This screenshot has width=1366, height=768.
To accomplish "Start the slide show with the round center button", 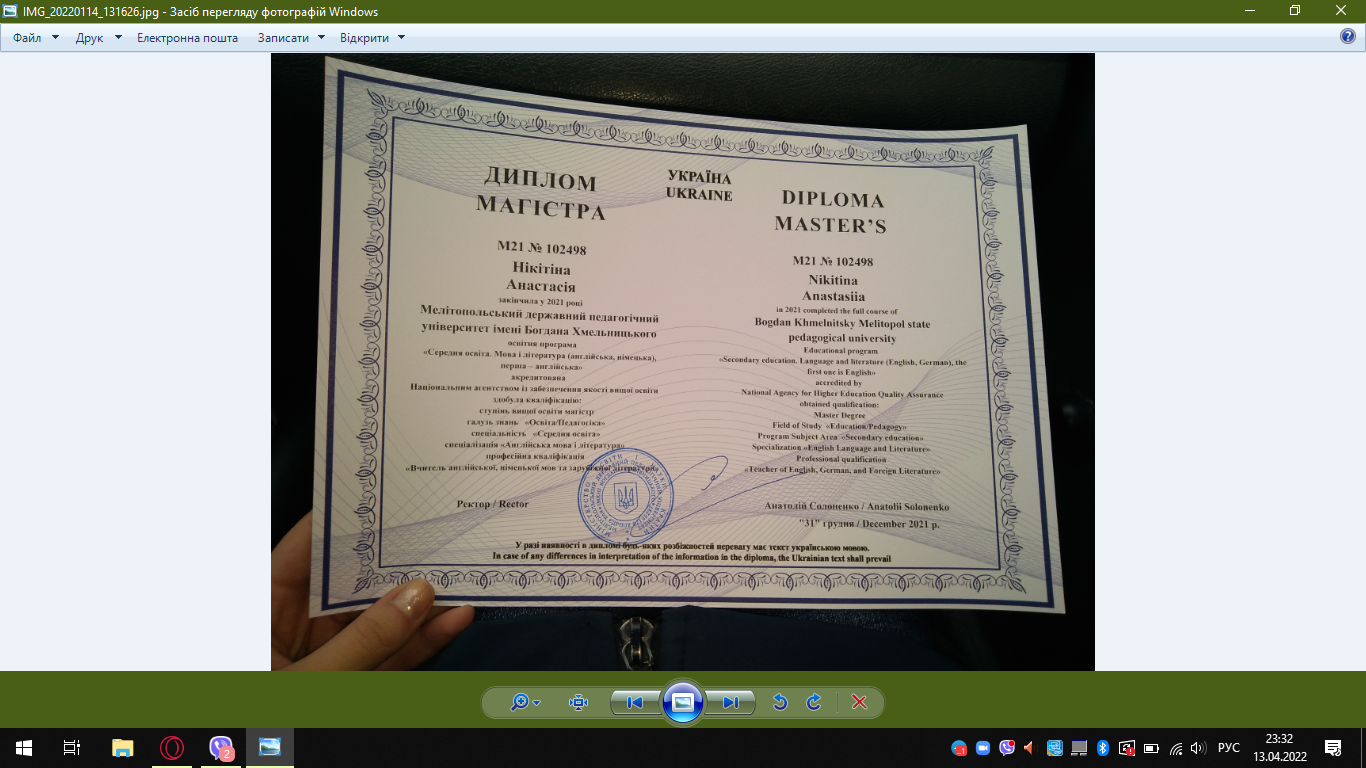I will pos(683,702).
